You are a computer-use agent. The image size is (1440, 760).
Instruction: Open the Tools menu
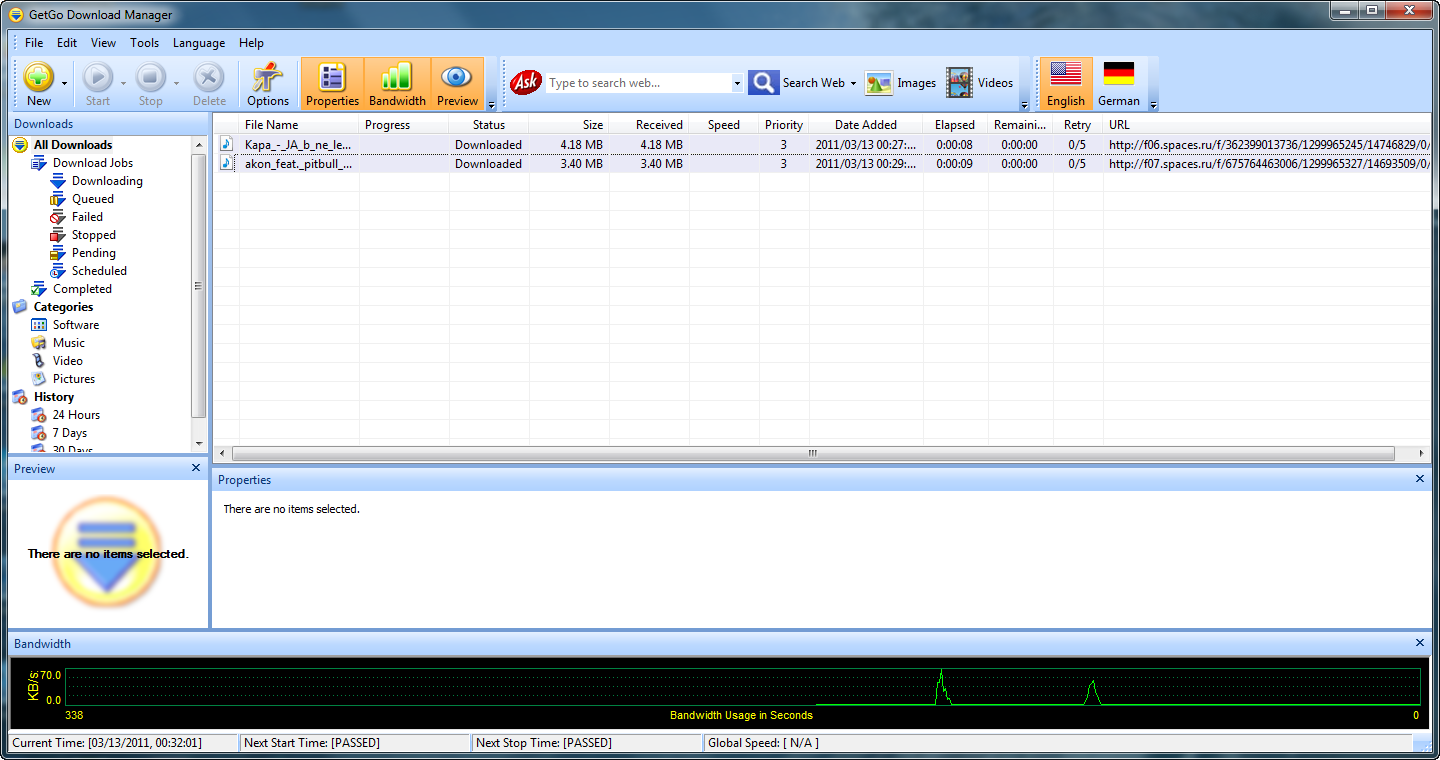pos(144,43)
